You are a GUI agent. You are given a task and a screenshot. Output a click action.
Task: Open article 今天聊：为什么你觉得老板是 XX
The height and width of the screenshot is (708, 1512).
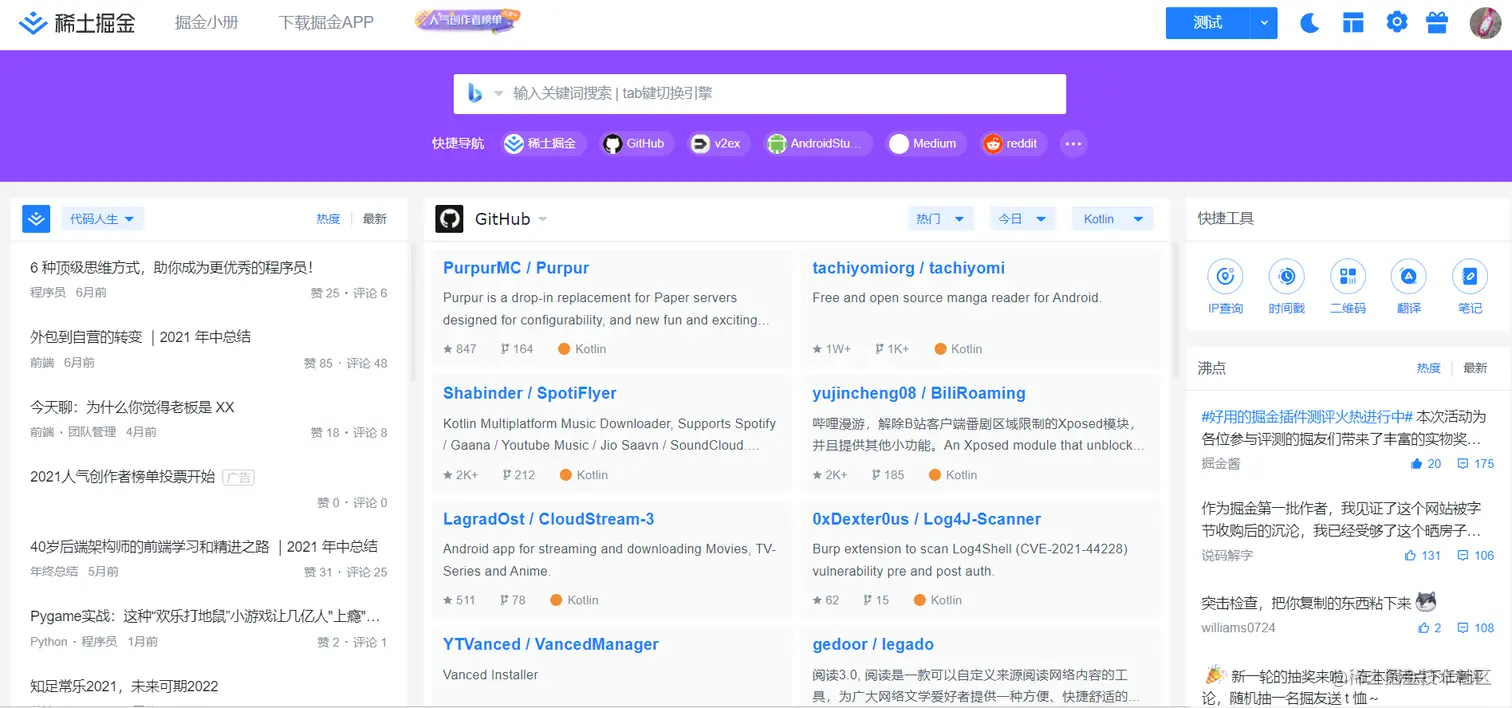pos(132,407)
